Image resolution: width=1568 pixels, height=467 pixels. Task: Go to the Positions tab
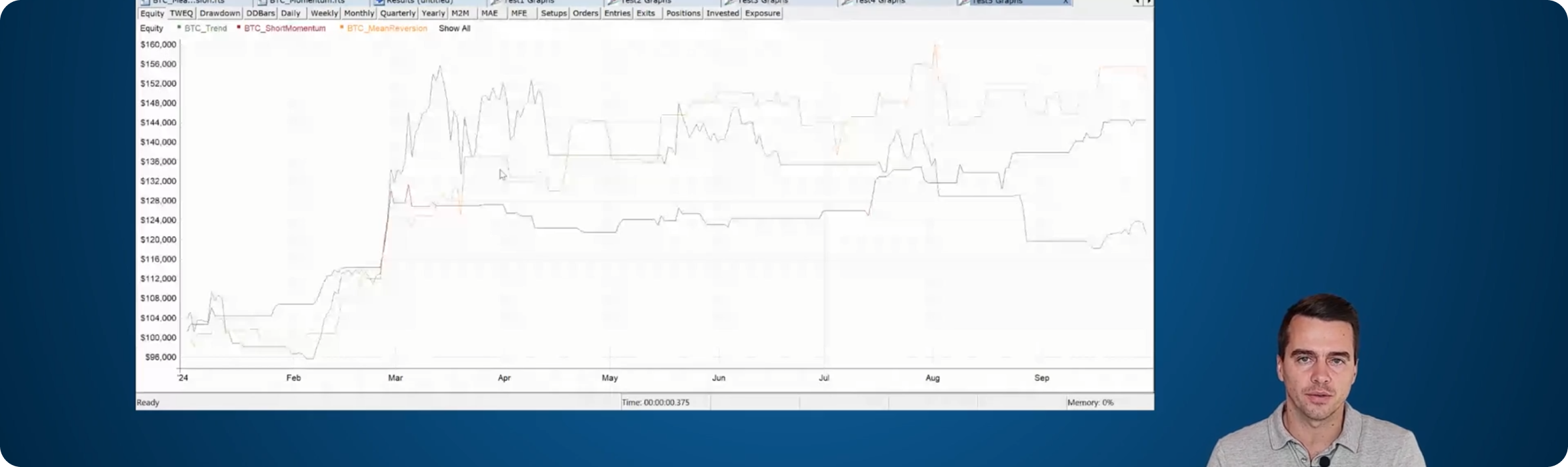683,13
